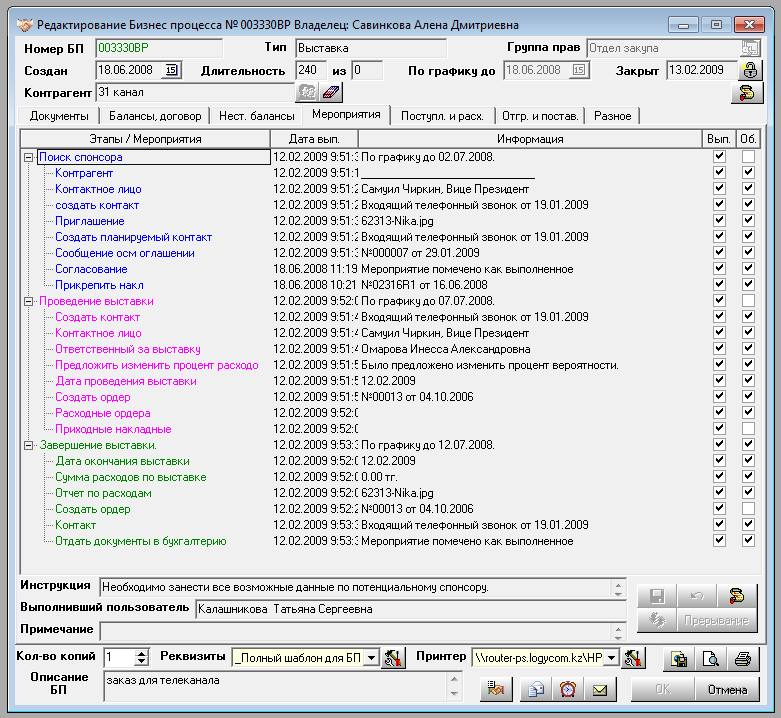This screenshot has width=781, height=718.
Task: Open the Разное tab
Action: pyautogui.click(x=612, y=116)
